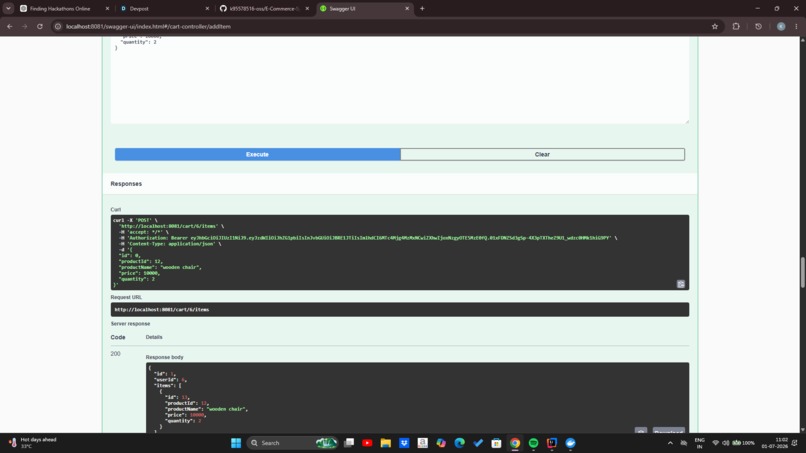Click the 200 response code

(115, 354)
